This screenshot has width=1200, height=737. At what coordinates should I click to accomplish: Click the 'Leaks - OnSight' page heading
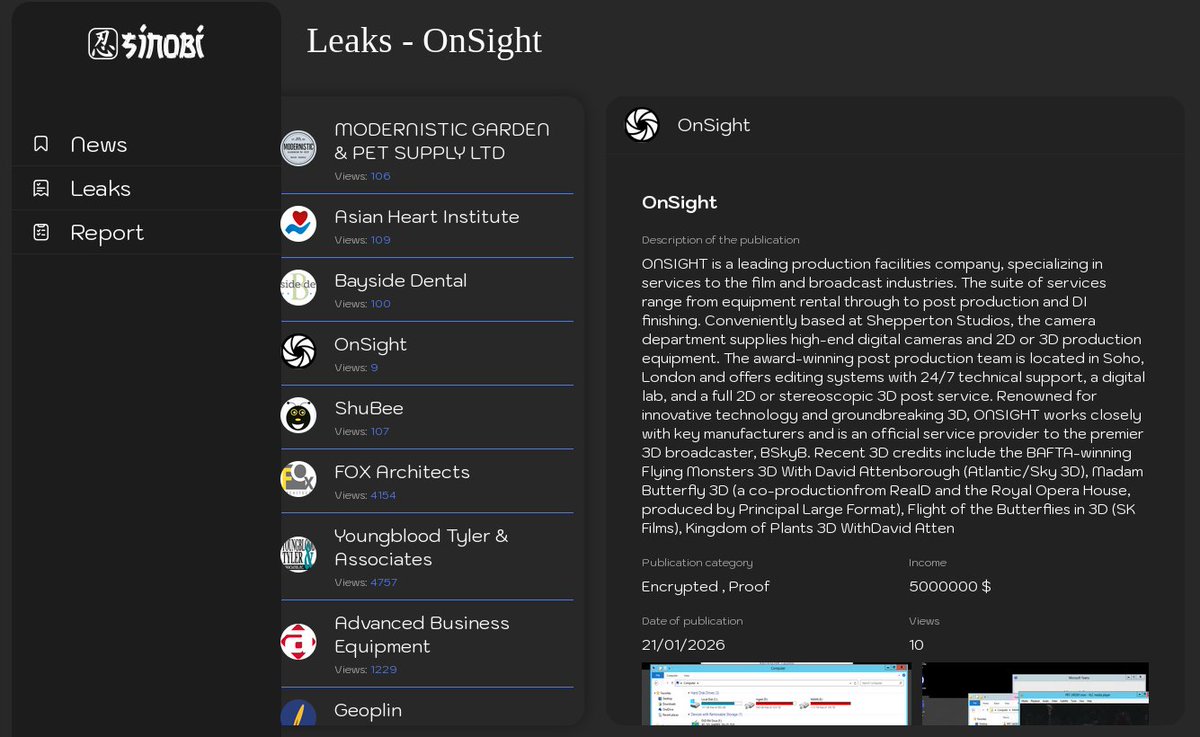[424, 40]
